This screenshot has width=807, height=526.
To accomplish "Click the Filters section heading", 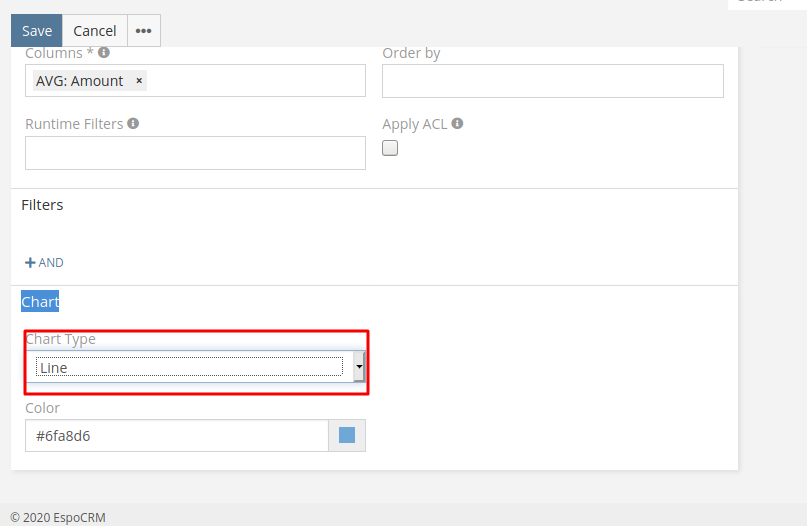I will tap(42, 205).
